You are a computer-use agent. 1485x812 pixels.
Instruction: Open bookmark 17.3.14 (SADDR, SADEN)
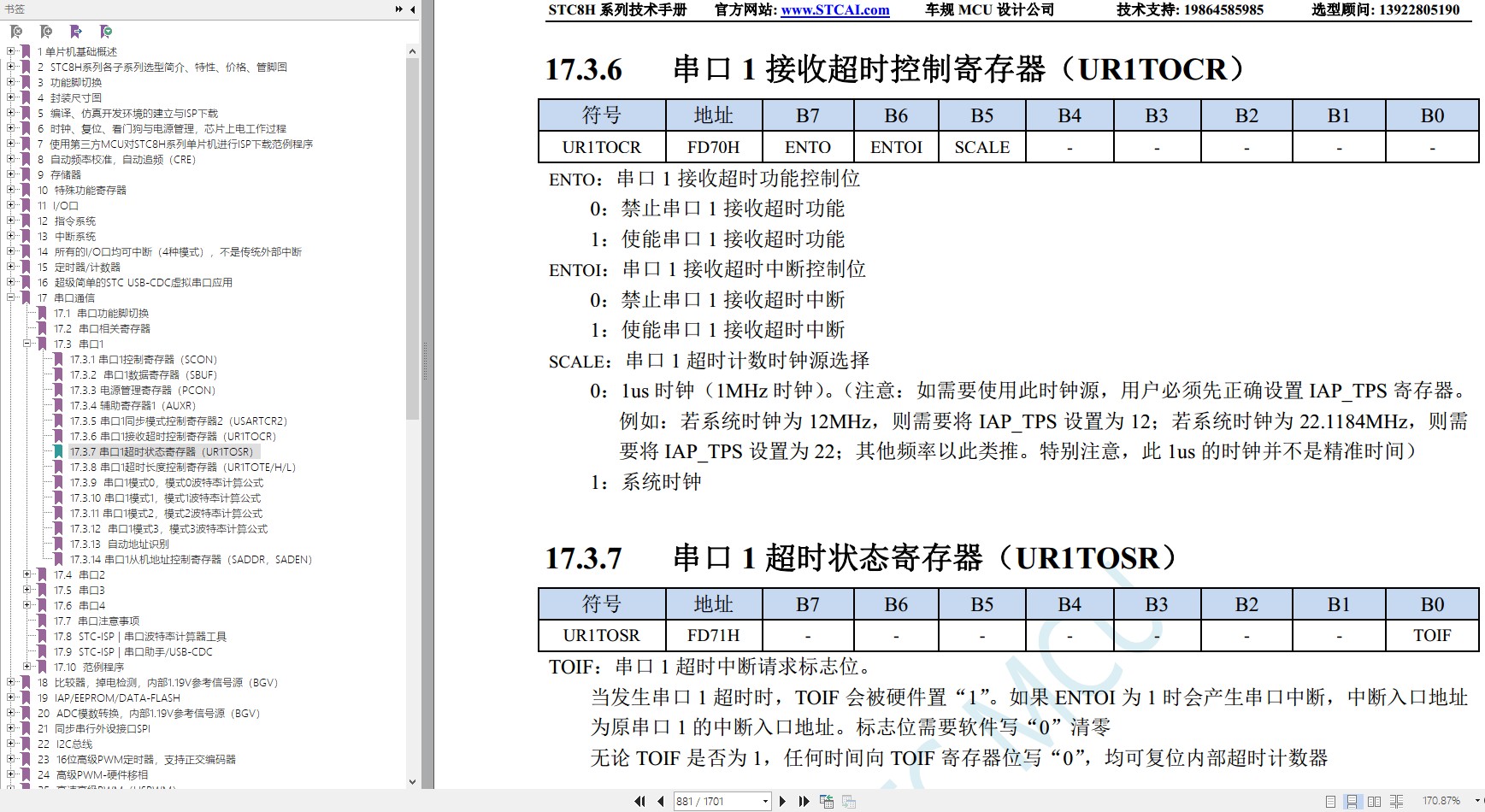[x=192, y=560]
